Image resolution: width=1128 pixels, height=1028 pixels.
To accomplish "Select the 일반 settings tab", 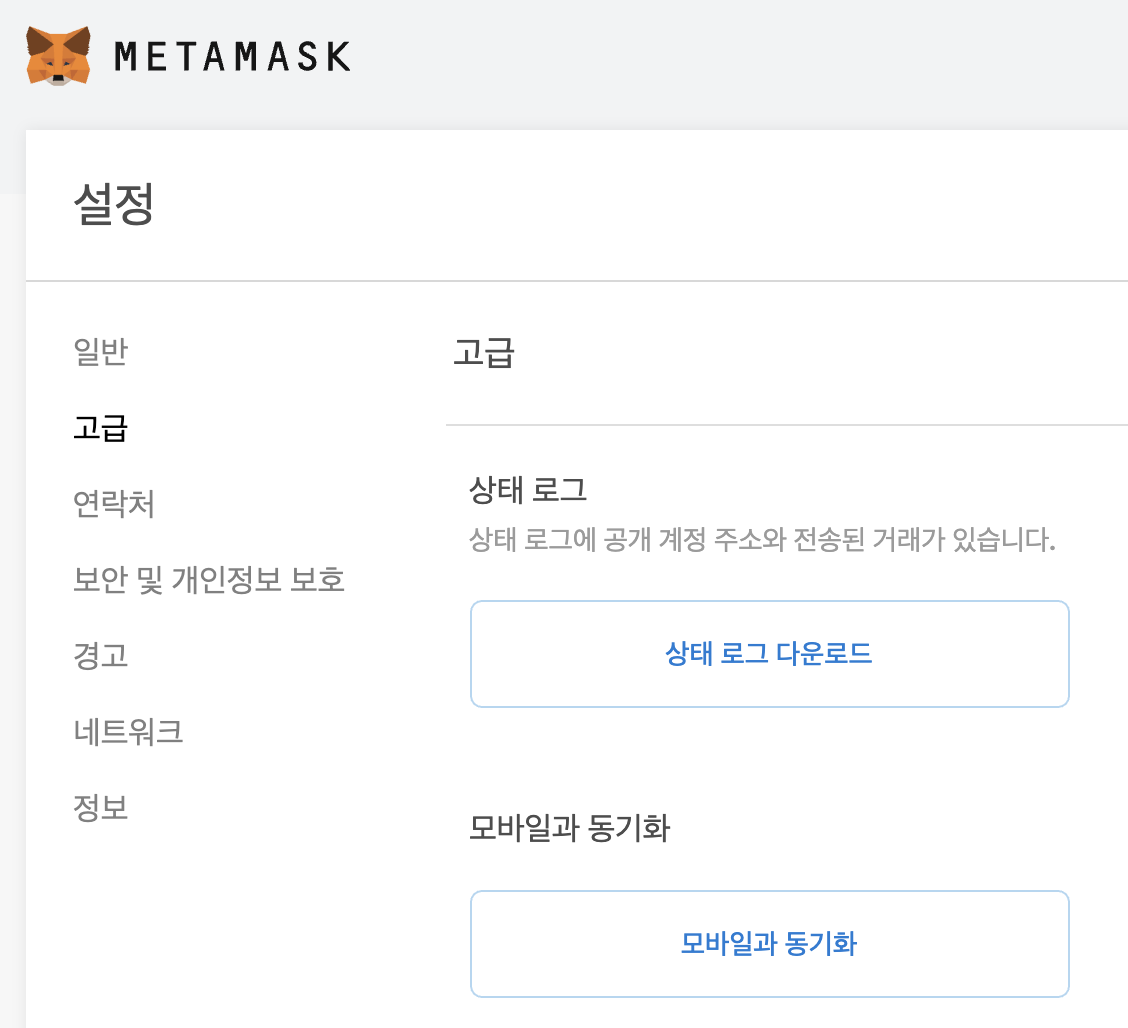I will point(100,352).
